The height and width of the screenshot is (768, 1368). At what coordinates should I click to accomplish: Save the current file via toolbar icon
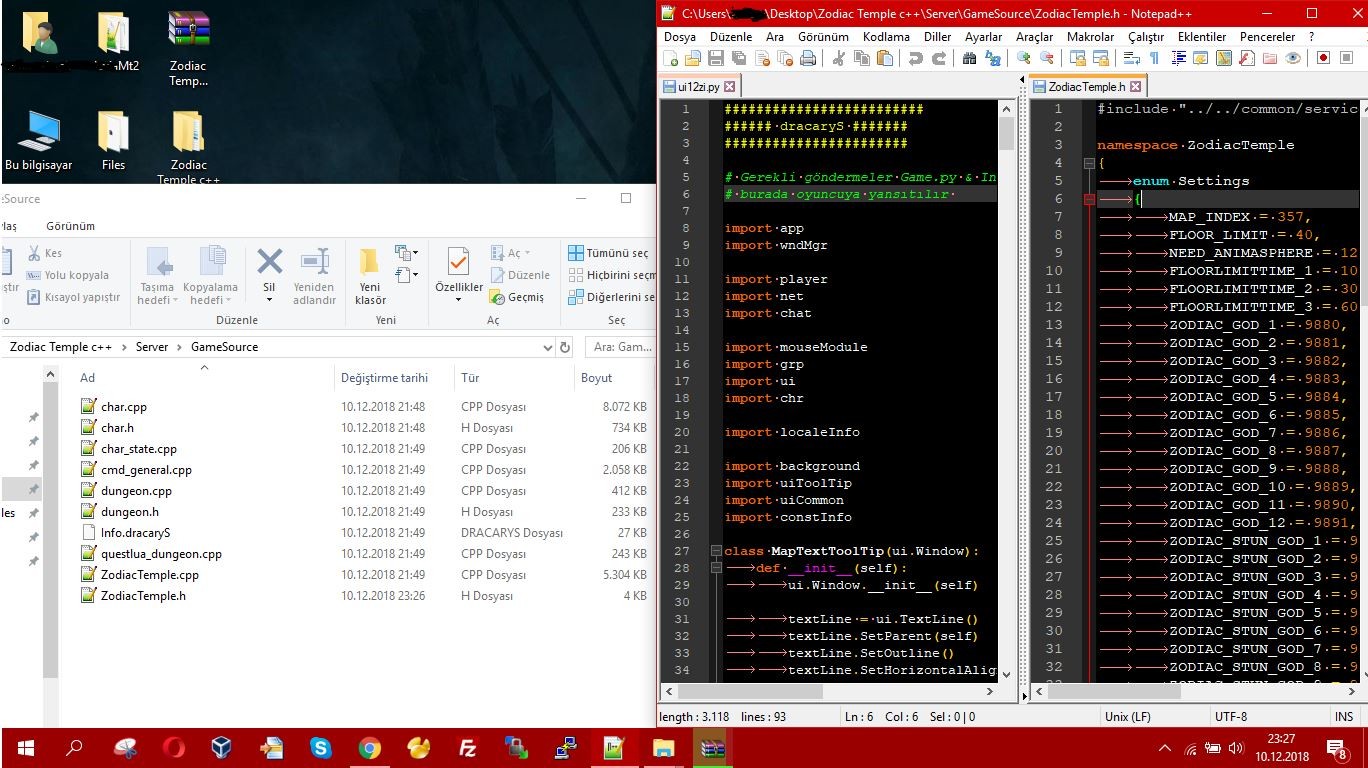tap(715, 58)
